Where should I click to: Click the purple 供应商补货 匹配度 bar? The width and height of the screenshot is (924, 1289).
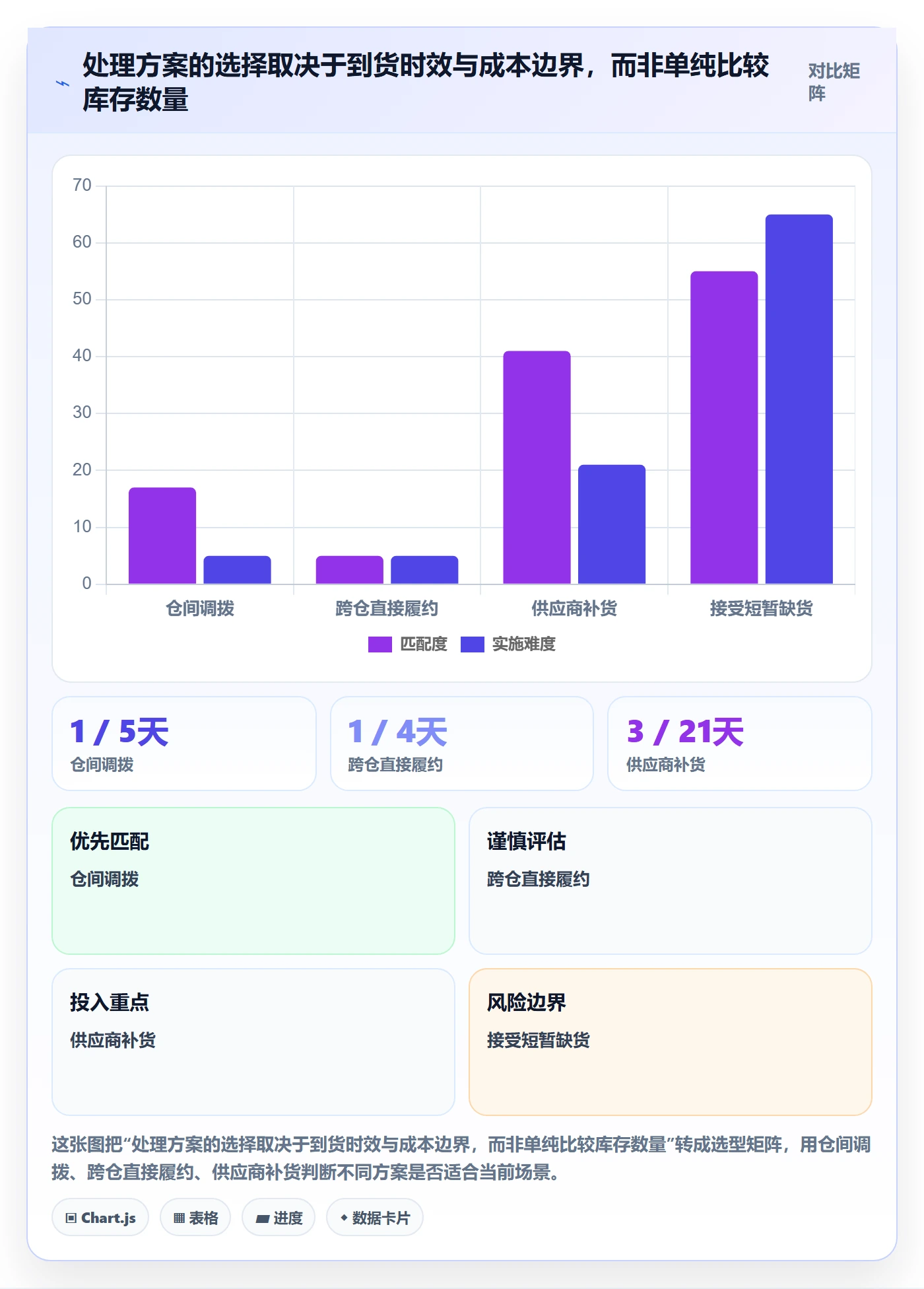point(537,468)
